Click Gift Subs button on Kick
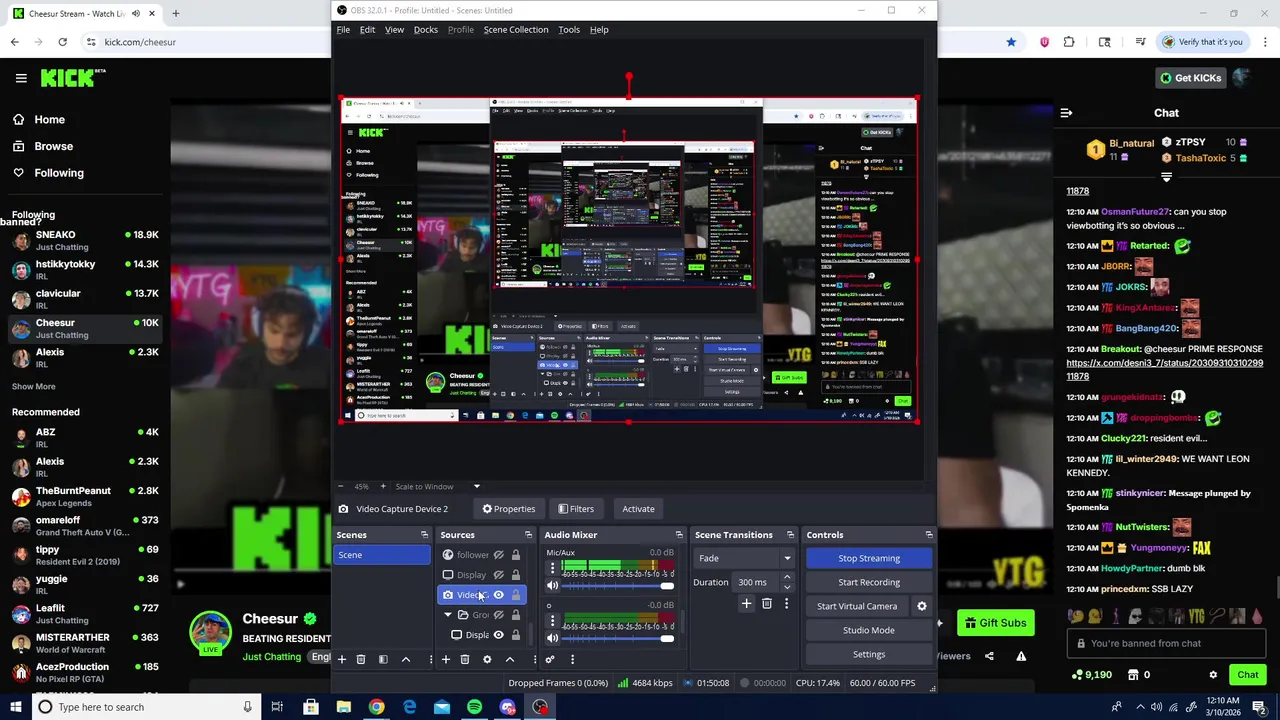The image size is (1280, 720). click(995, 623)
